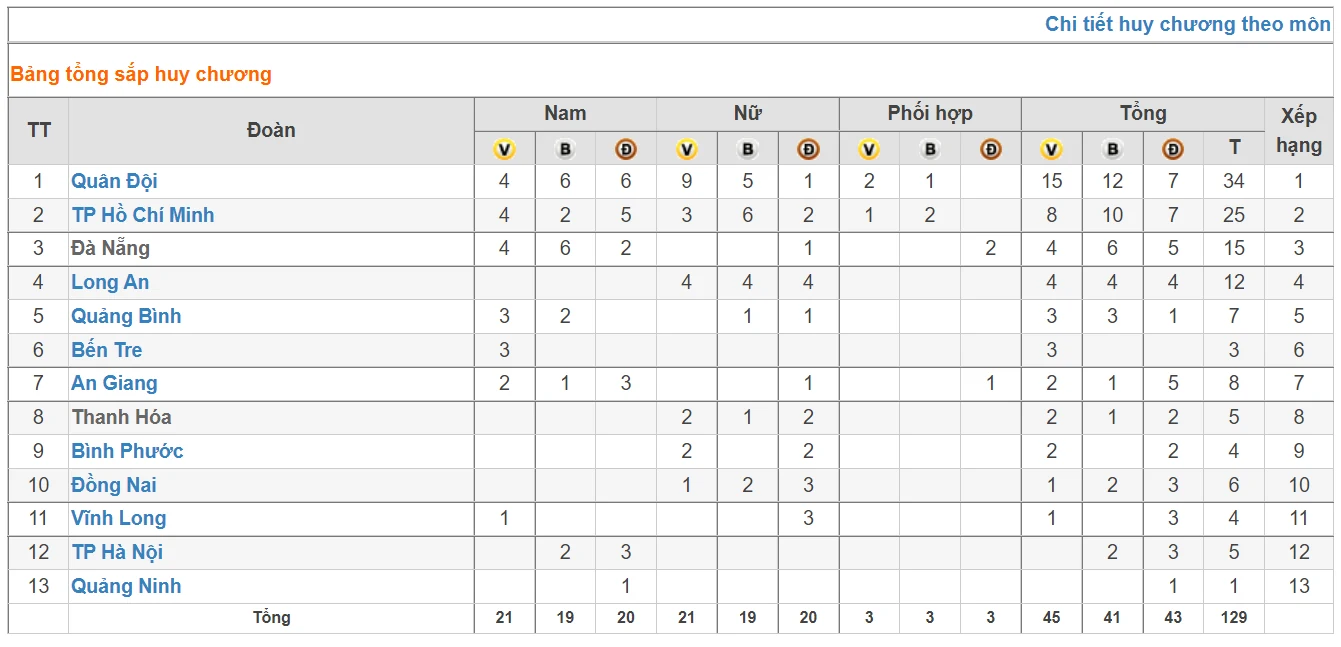Open the Quảng Bình team link
The image size is (1341, 647).
(x=126, y=316)
